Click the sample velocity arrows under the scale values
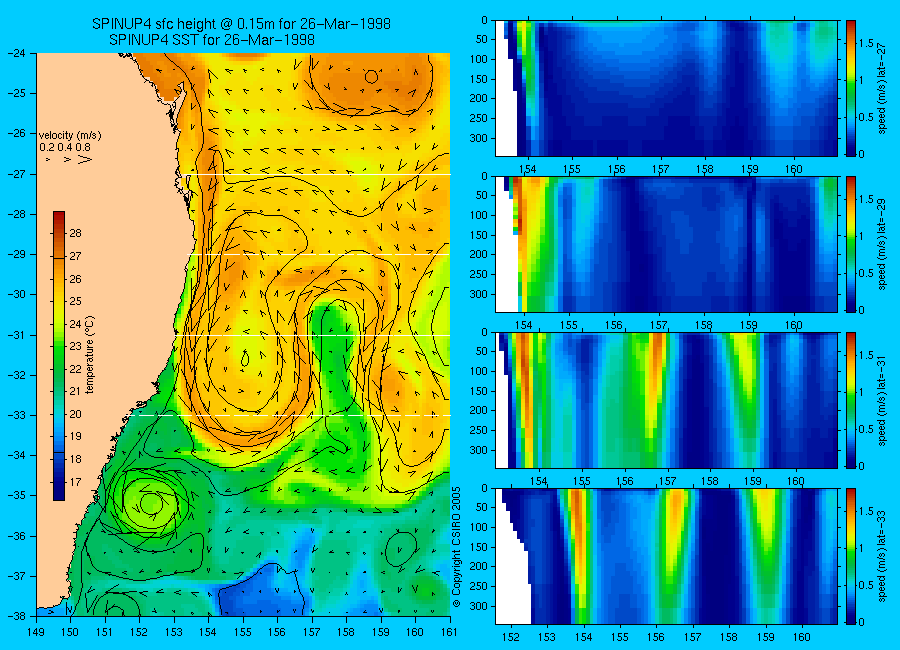This screenshot has height=650, width=900. coord(69,159)
